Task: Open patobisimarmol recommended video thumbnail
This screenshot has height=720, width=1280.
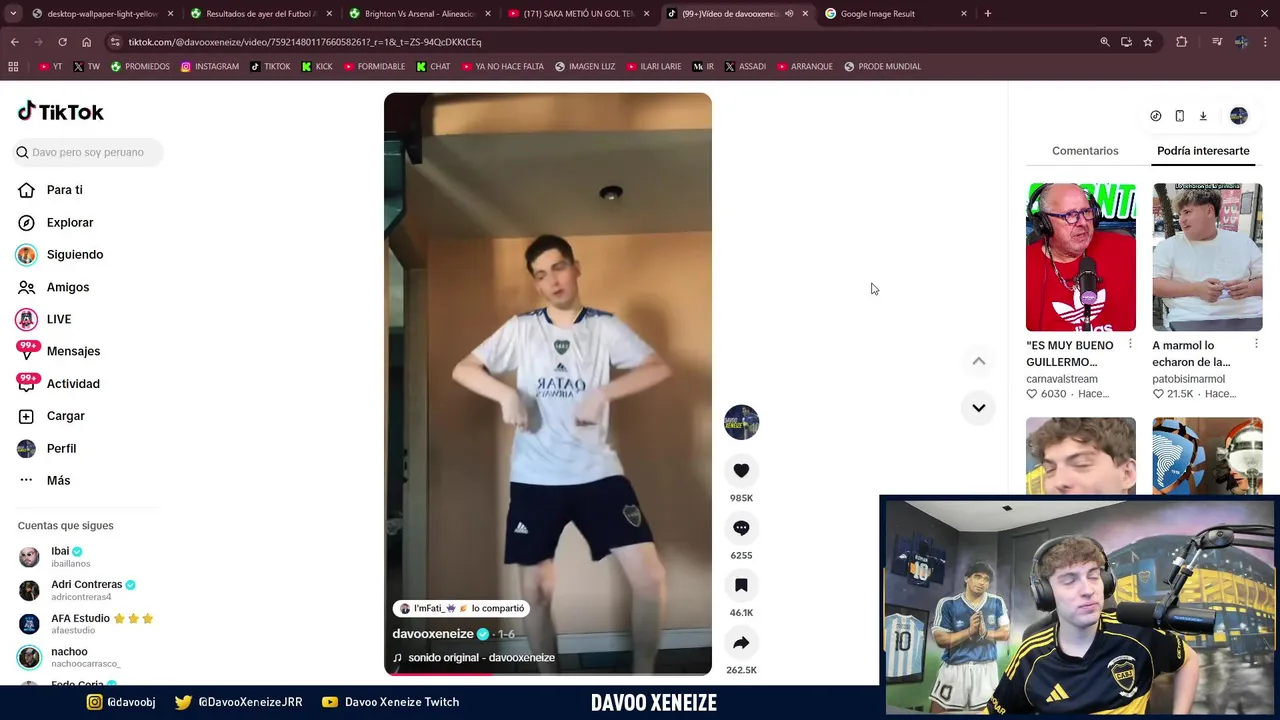Action: [x=1207, y=257]
